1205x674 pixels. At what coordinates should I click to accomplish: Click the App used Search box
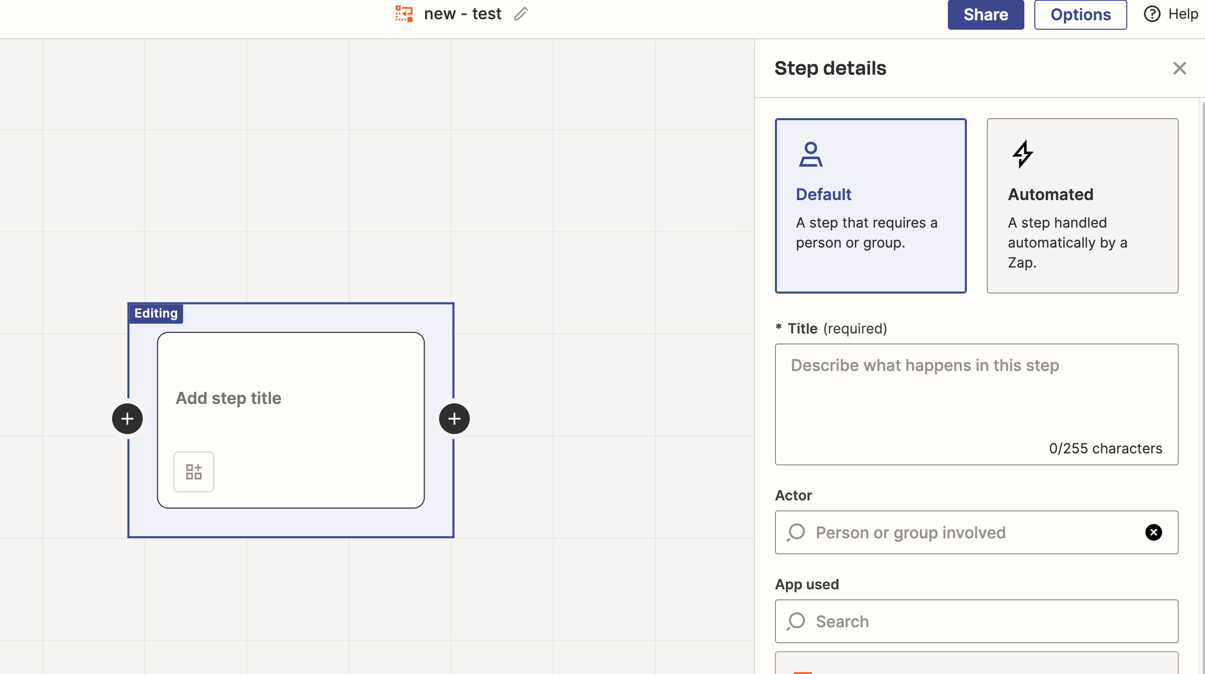pos(950,621)
